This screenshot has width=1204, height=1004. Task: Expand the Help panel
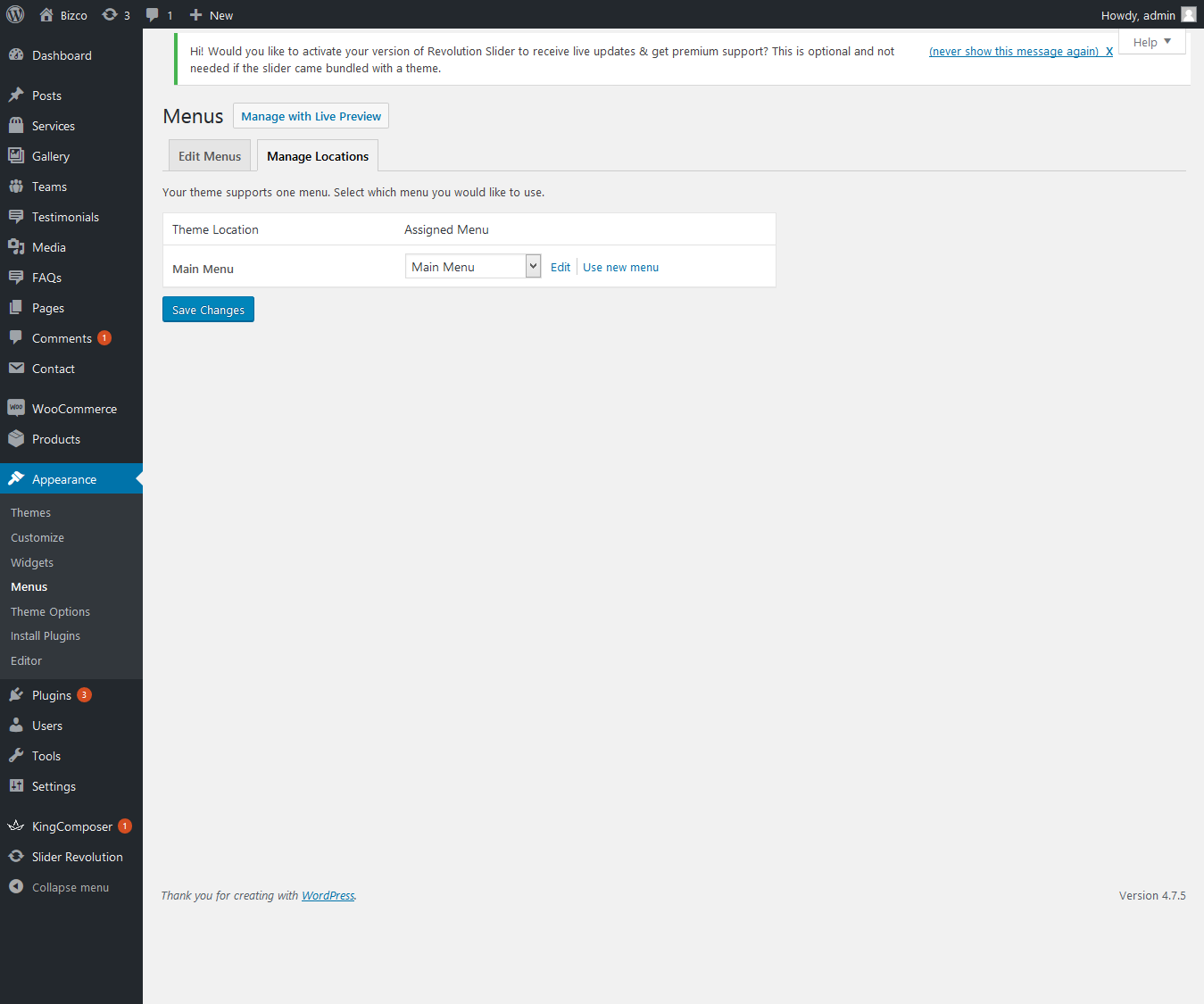pos(1151,42)
